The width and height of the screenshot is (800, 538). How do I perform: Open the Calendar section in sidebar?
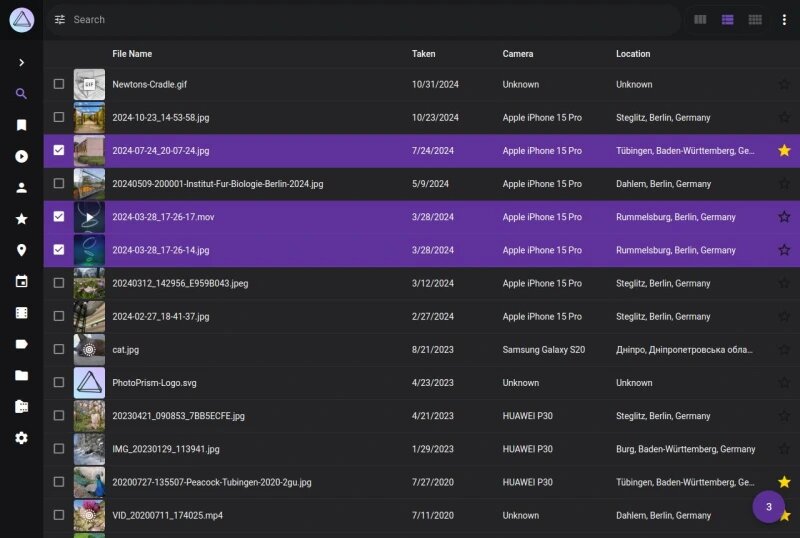(21, 282)
